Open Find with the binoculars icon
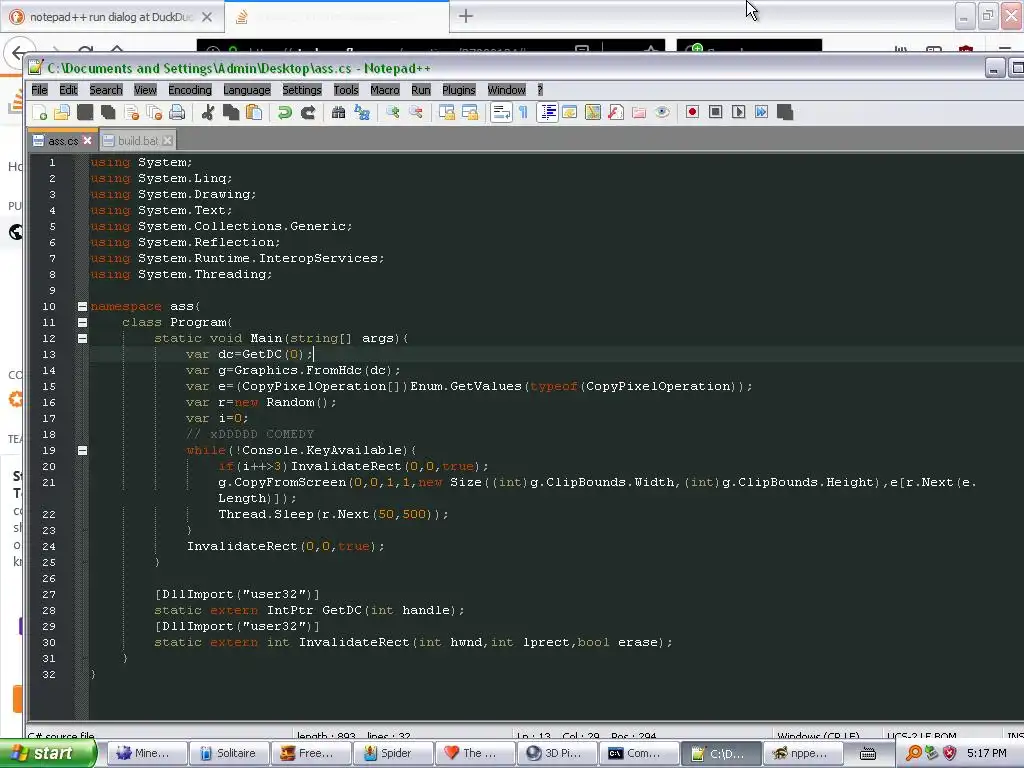Screen dimensions: 1024x768 (x=338, y=112)
